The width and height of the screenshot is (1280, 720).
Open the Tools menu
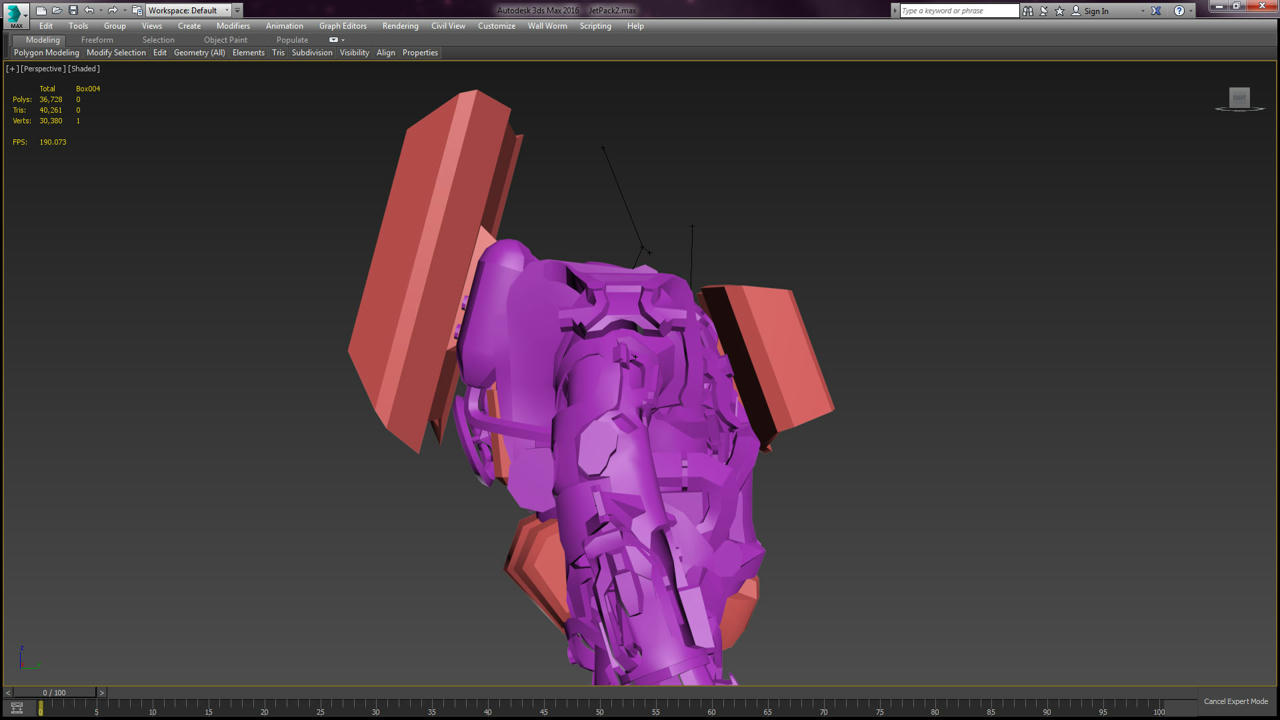pos(78,26)
